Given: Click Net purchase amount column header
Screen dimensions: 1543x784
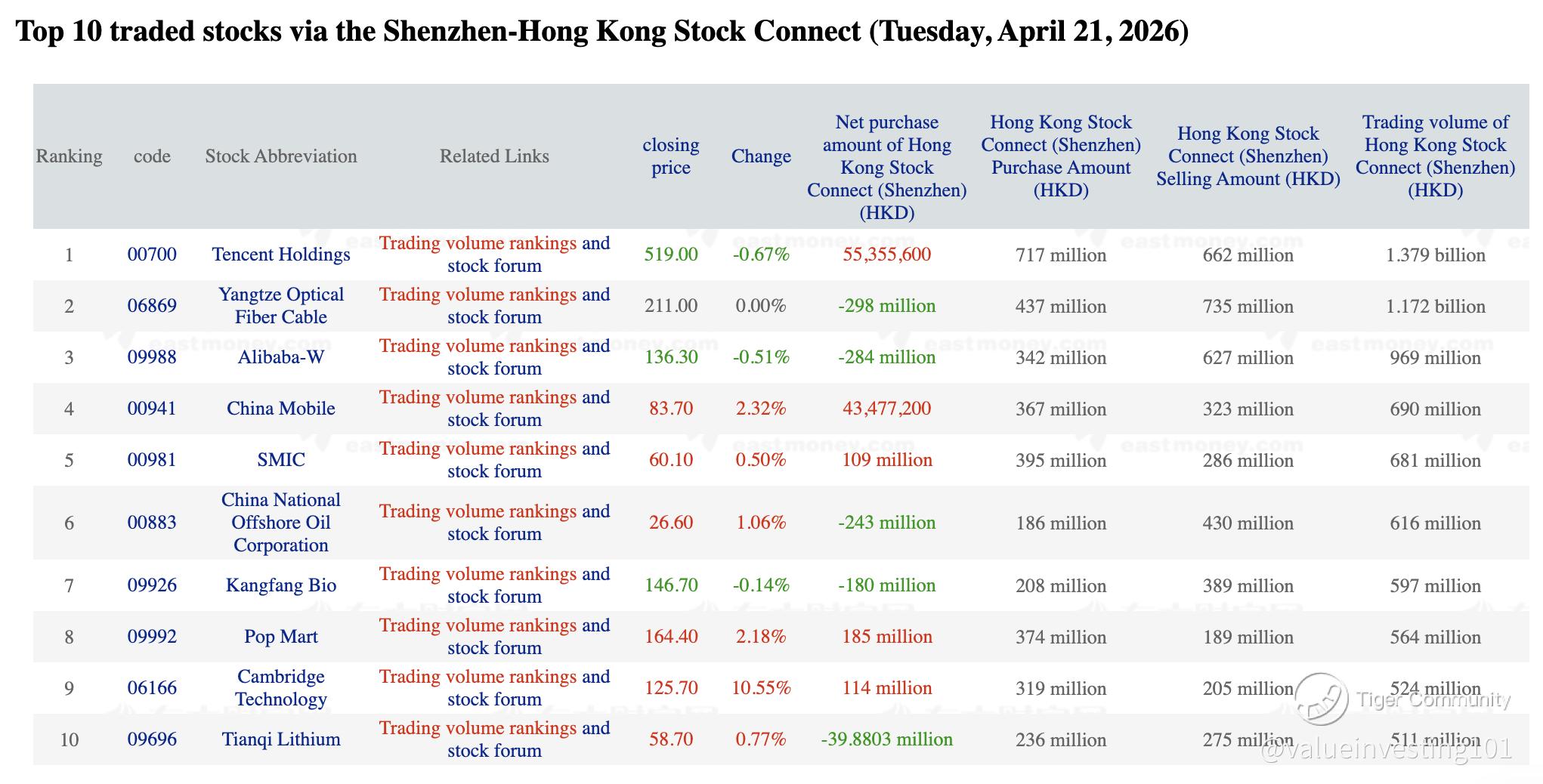Looking at the screenshot, I should coord(887,168).
